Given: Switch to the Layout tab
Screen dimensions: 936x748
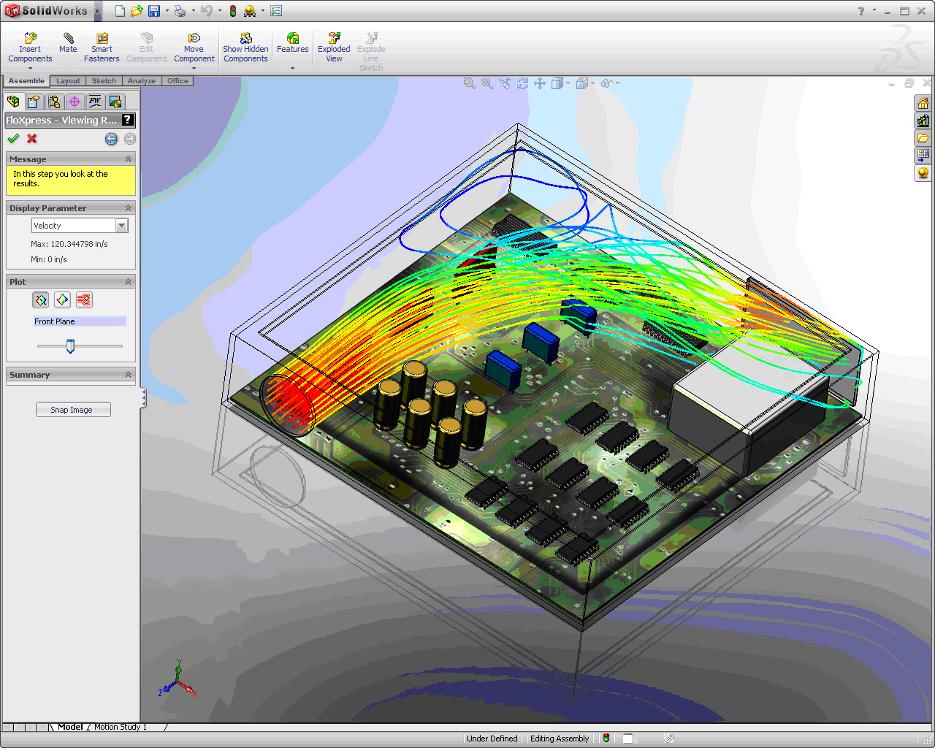Looking at the screenshot, I should tap(68, 81).
